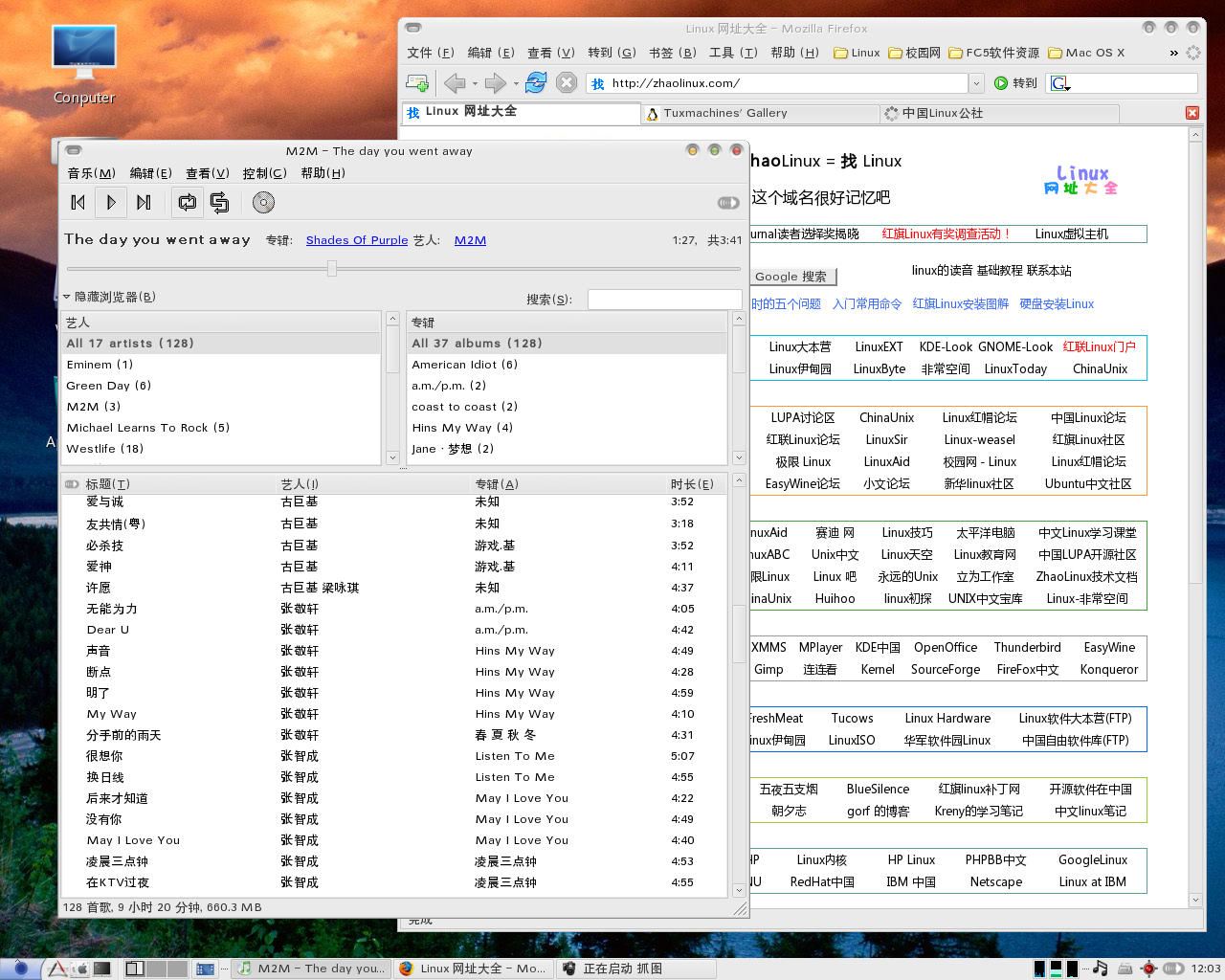Open Firefox forward history dropdown arrow
The image size is (1225, 980).
coord(516,83)
